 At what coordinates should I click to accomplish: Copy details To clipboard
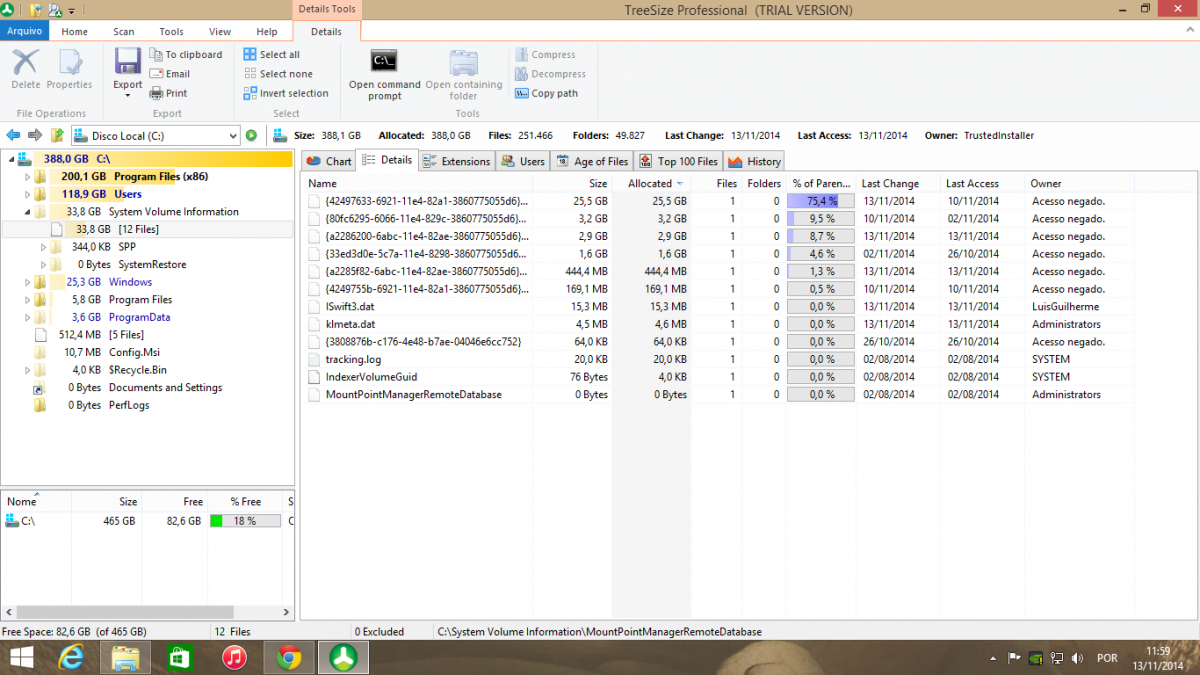[x=186, y=55]
